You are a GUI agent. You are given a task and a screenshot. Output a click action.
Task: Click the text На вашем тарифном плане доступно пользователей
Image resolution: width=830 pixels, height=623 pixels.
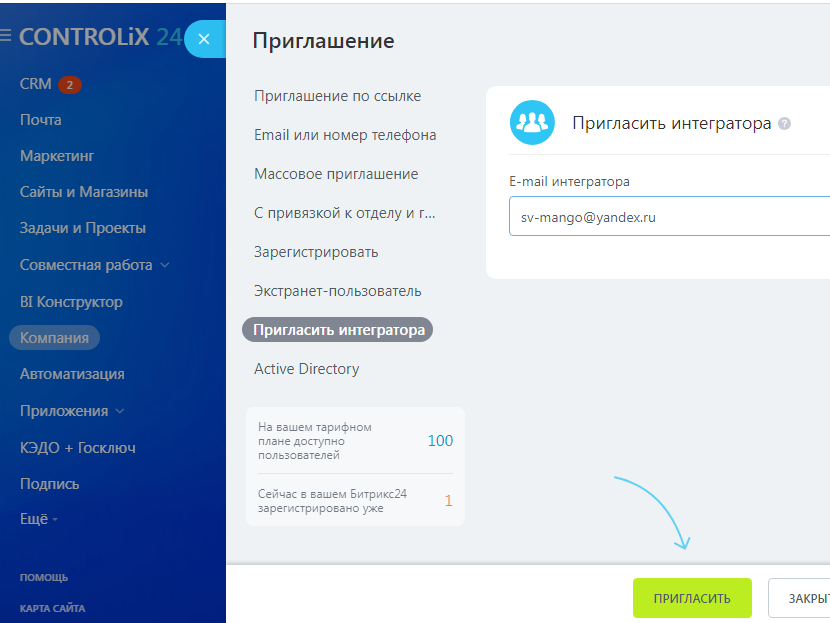click(x=314, y=441)
